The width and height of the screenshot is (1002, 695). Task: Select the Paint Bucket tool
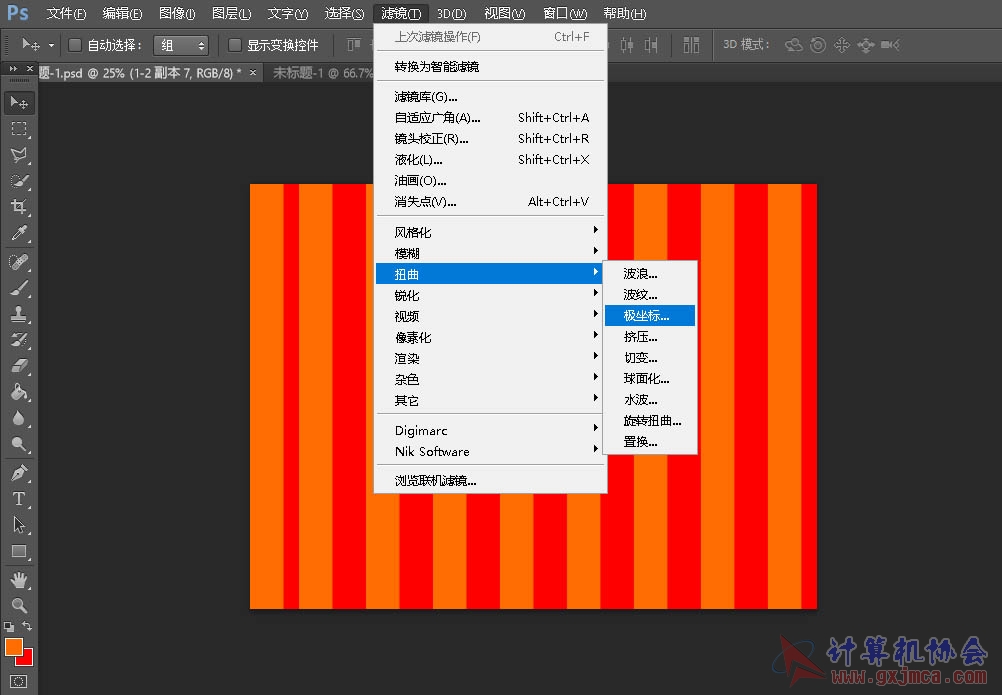click(19, 392)
